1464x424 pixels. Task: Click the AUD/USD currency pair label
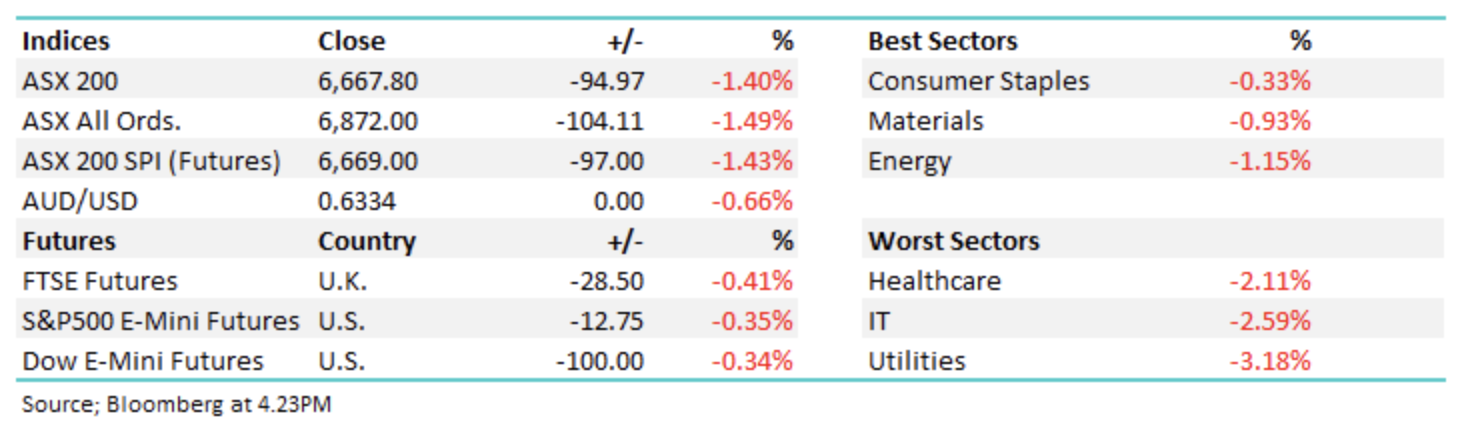[80, 201]
